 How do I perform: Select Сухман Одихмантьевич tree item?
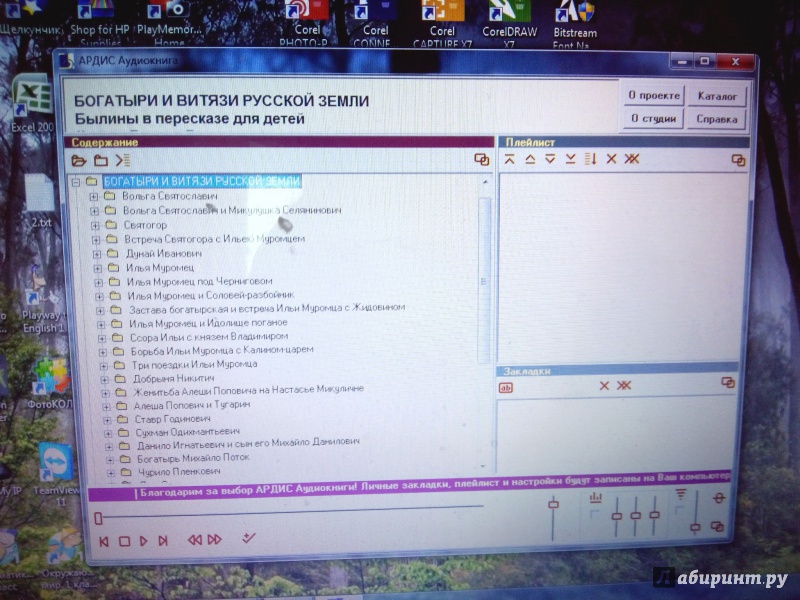pyautogui.click(x=187, y=432)
